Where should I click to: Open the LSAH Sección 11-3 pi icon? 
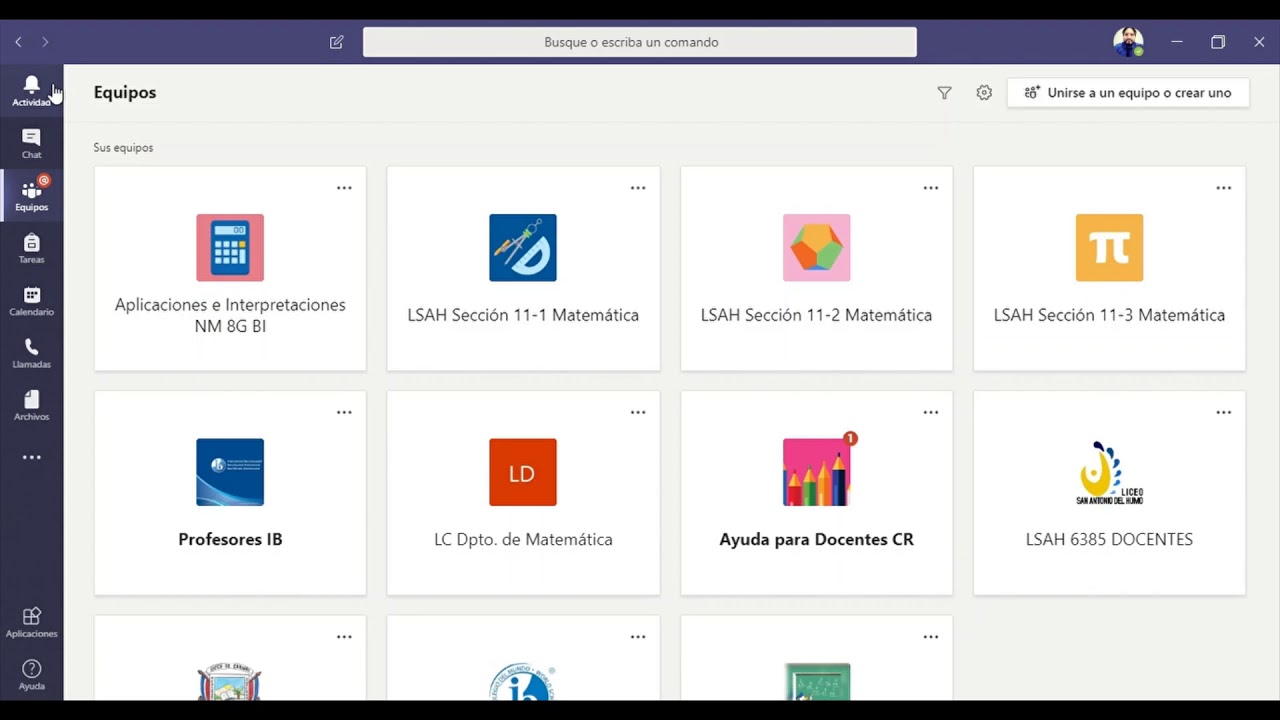point(1109,247)
